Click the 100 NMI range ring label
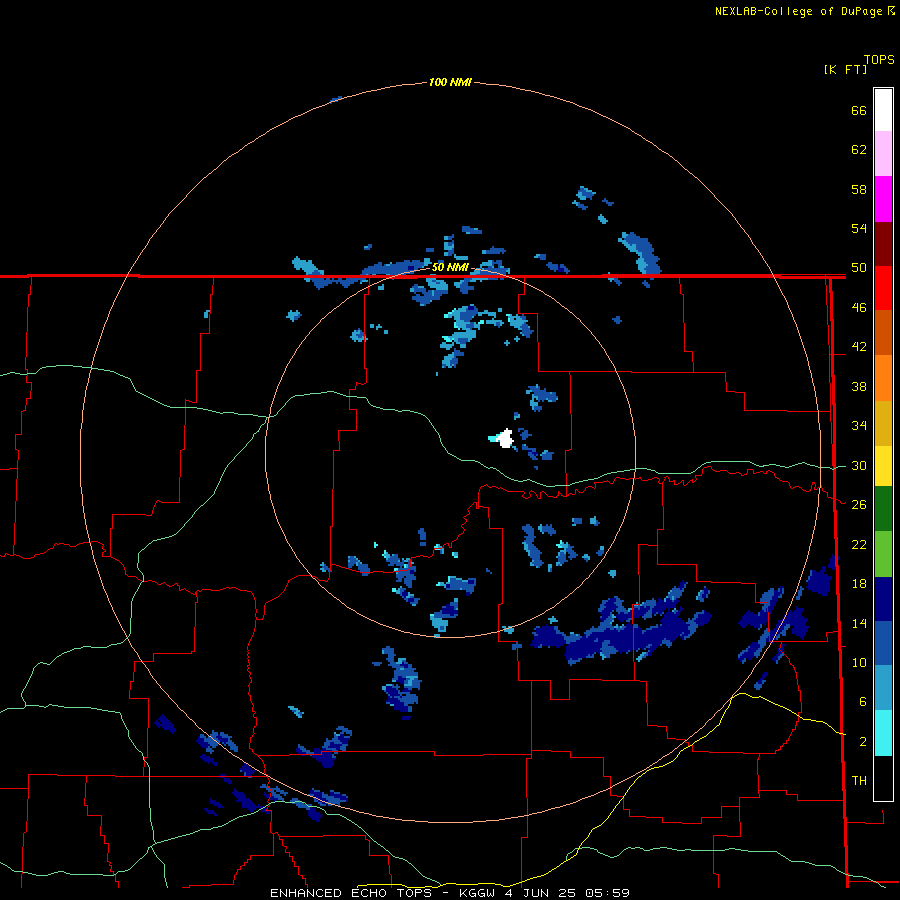900x900 pixels. click(x=450, y=82)
